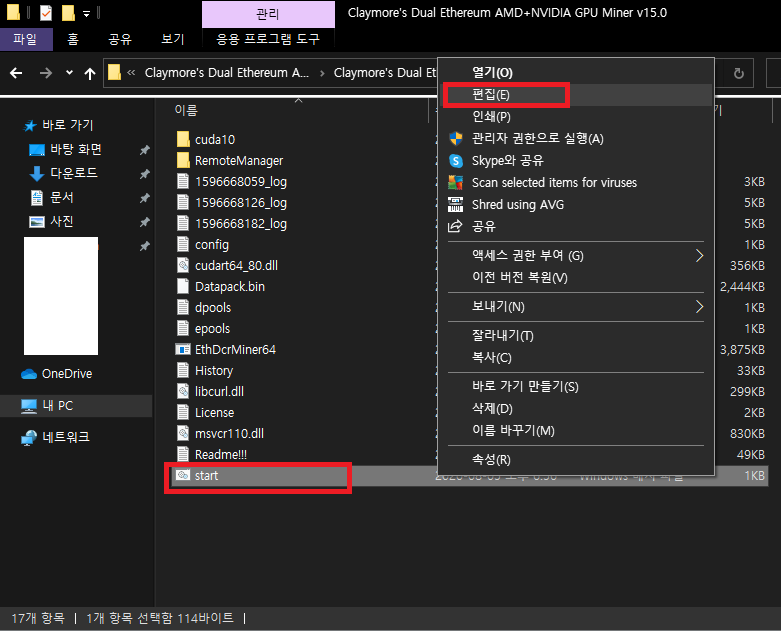Open the 응용 프로그램 도구 tab
The width and height of the screenshot is (781, 631).
(x=268, y=39)
